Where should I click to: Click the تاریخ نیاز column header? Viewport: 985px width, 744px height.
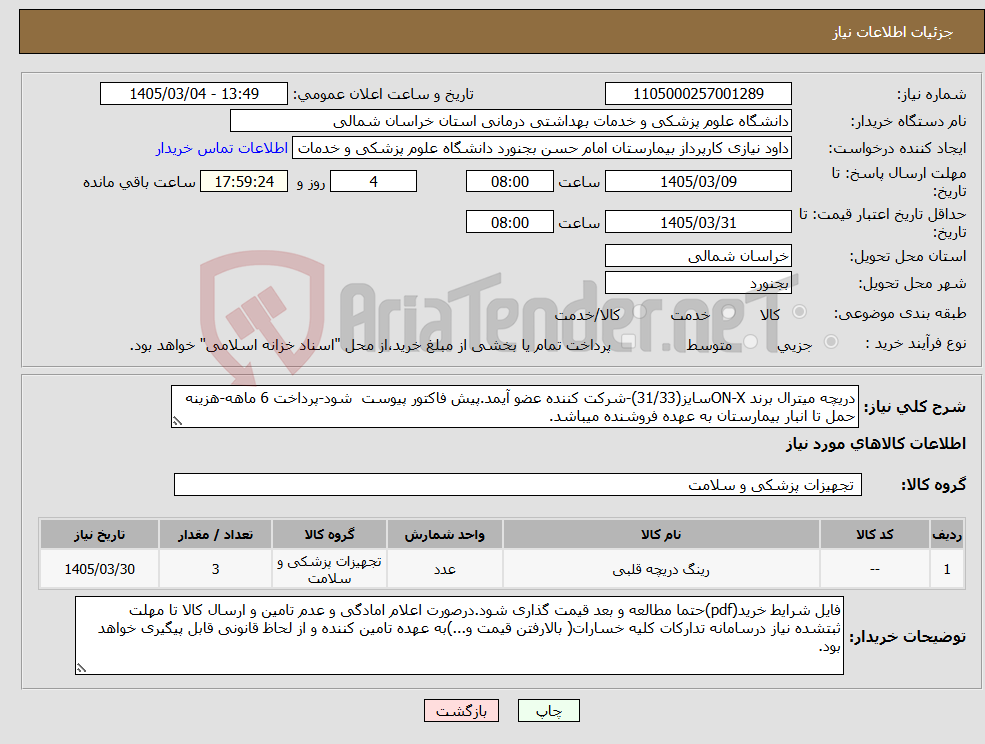coord(100,535)
